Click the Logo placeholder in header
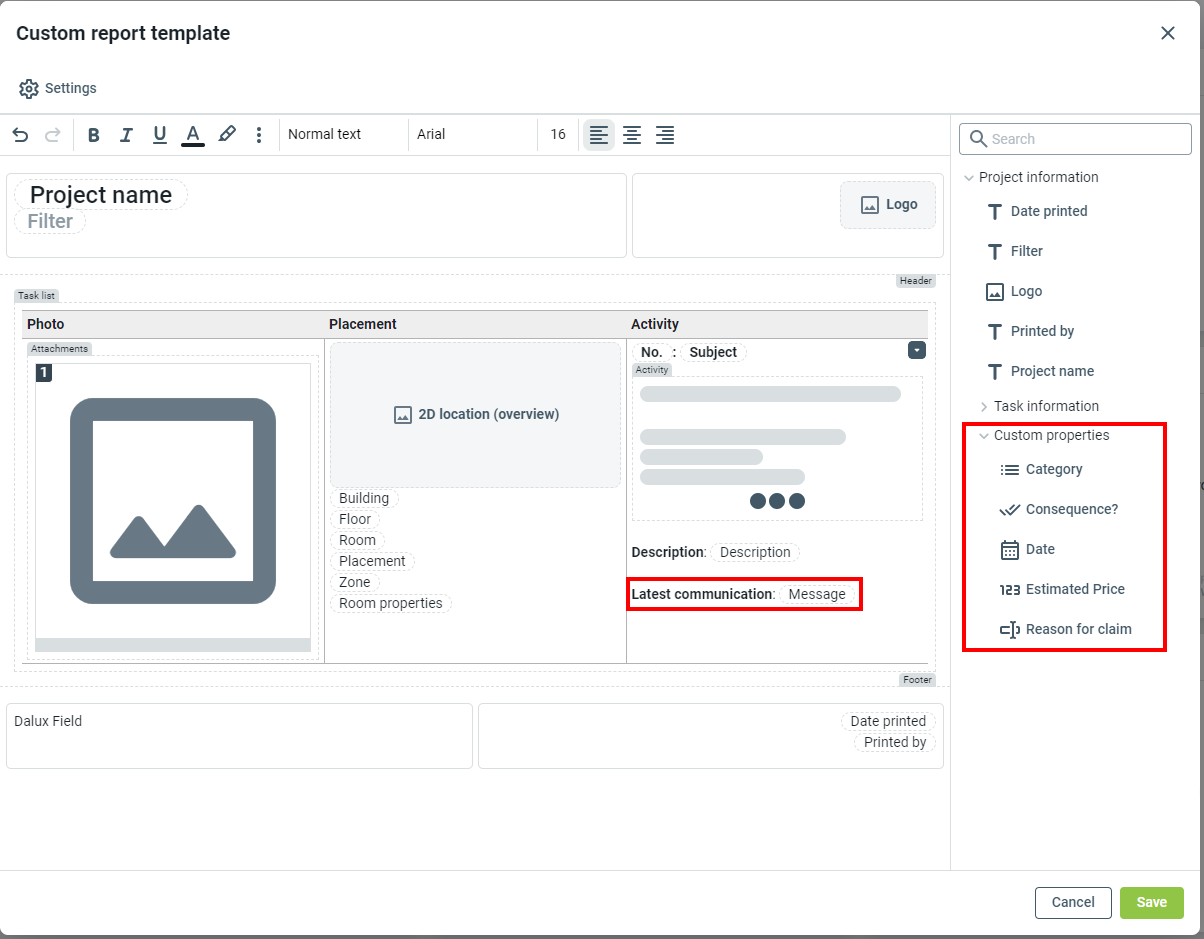 pyautogui.click(x=889, y=205)
